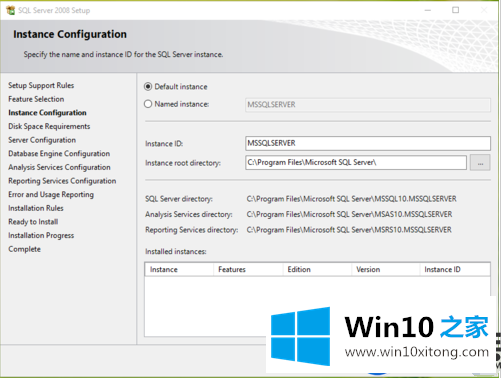
Task: Click the Instance ID column header in table
Action: click(x=455, y=269)
